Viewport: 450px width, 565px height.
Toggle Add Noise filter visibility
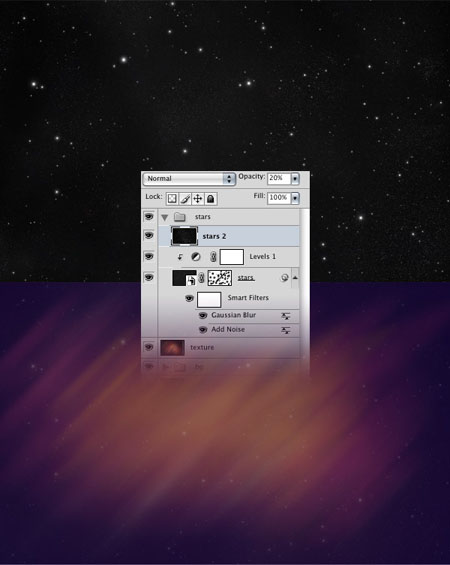pyautogui.click(x=203, y=330)
